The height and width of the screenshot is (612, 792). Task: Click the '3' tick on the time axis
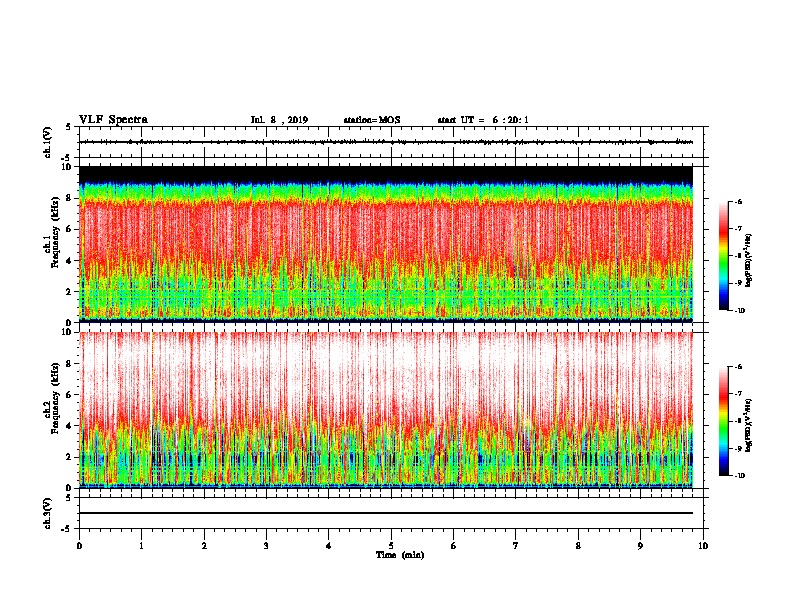(x=266, y=545)
